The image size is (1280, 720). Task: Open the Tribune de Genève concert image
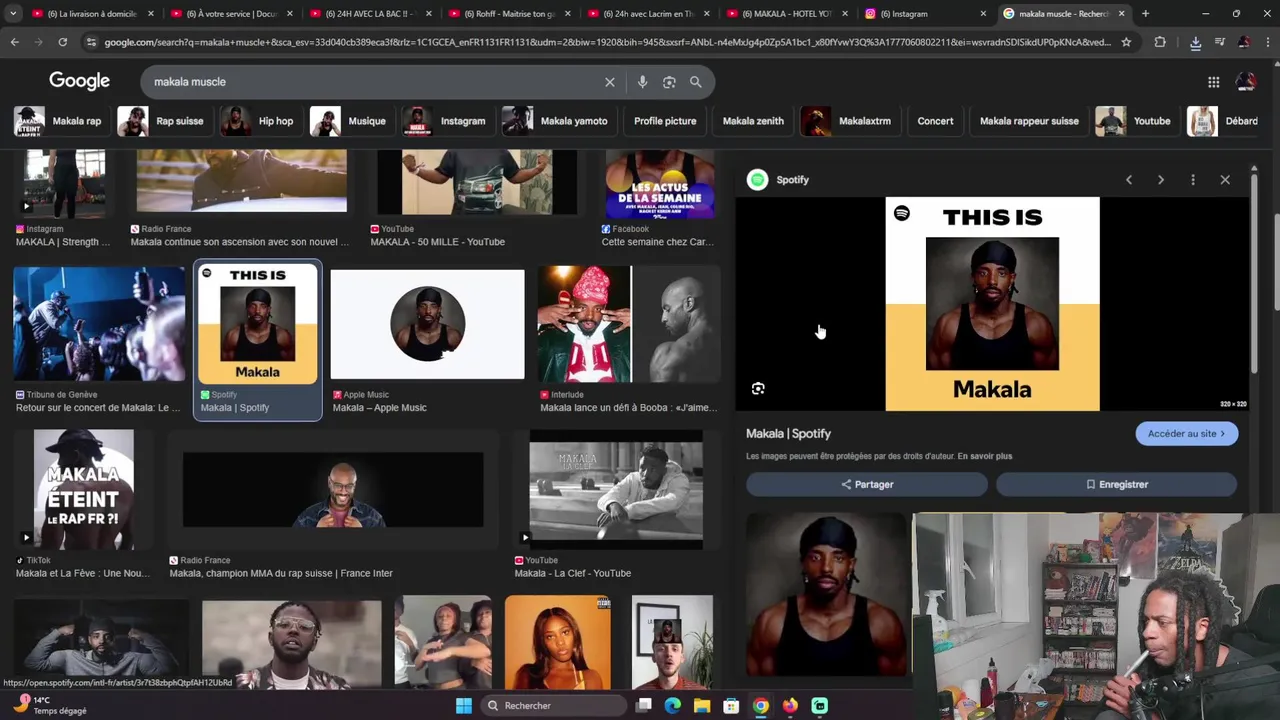click(99, 325)
